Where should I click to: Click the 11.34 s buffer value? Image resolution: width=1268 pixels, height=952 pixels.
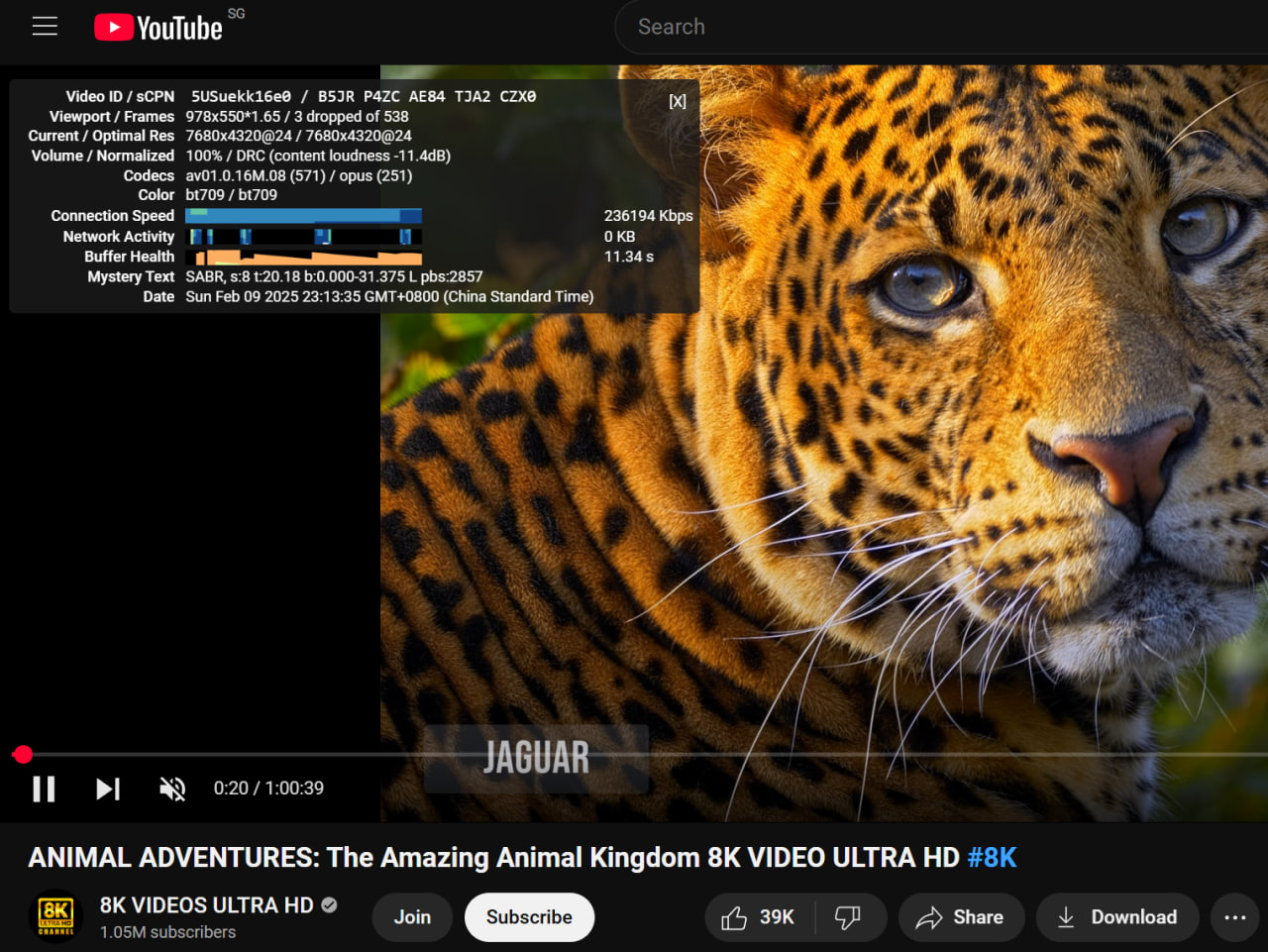pos(629,257)
